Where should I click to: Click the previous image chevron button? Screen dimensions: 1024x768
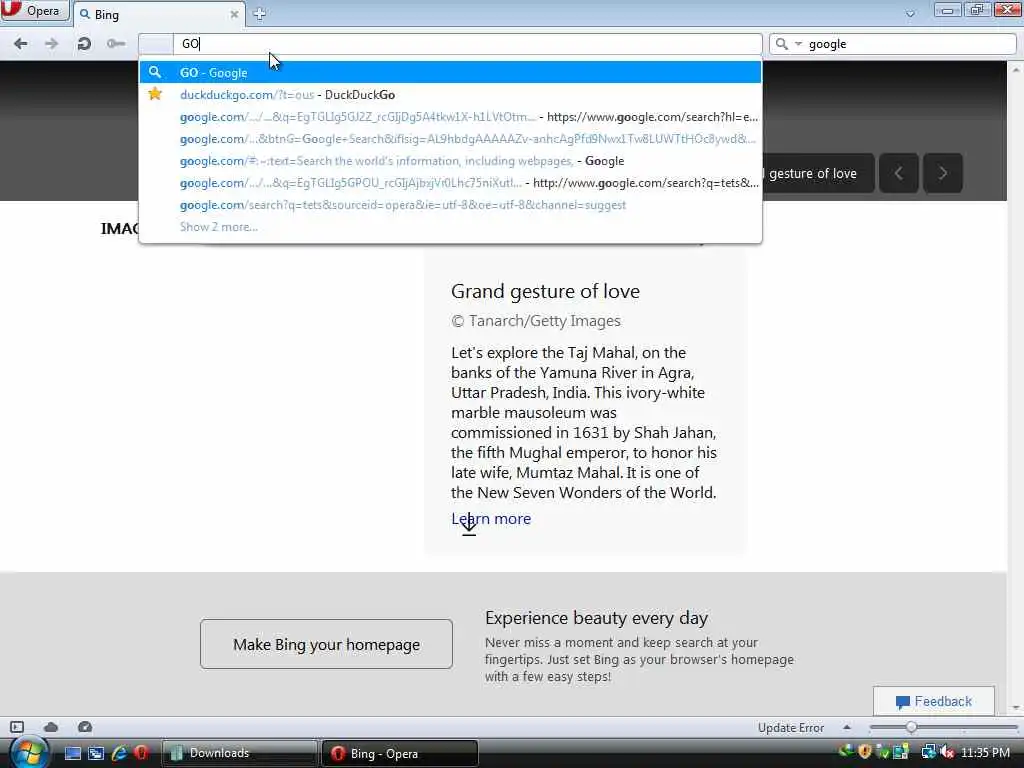click(899, 173)
